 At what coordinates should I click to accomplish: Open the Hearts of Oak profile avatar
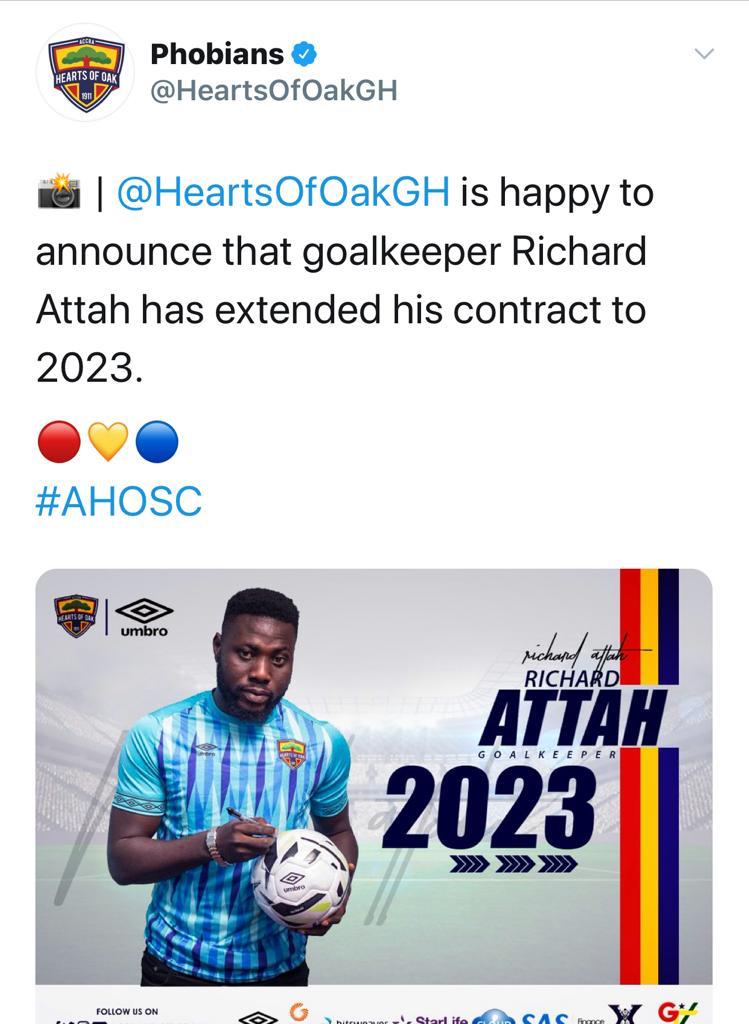(x=86, y=72)
